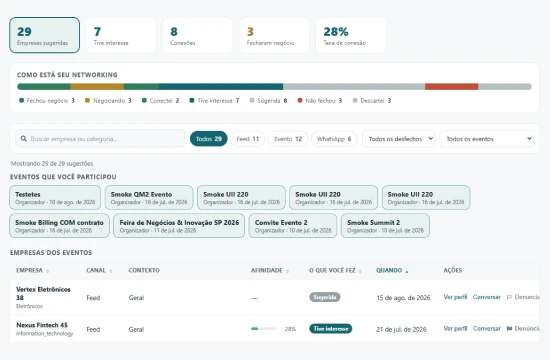The width and height of the screenshot is (550, 360).
Task: Open the Smoke Summit 2 chip
Action: tap(385, 226)
